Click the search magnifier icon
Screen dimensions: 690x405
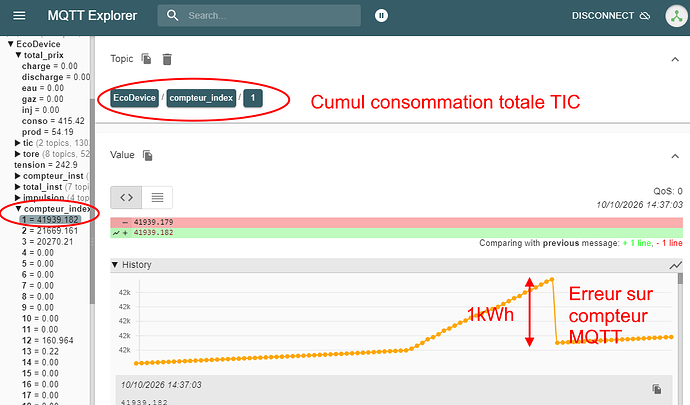(172, 15)
